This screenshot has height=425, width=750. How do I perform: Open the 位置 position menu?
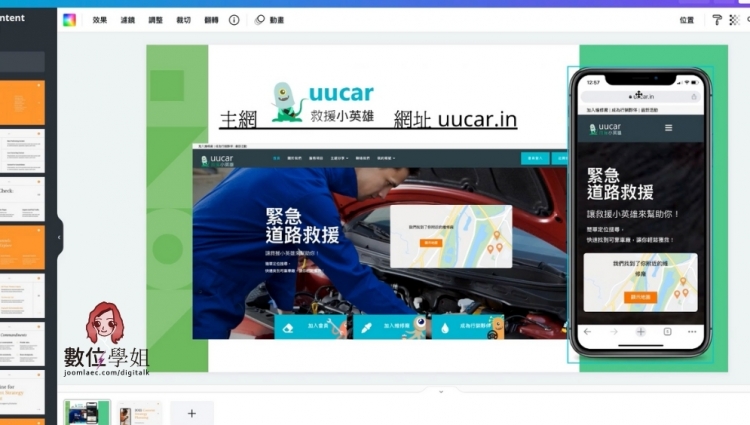point(687,20)
